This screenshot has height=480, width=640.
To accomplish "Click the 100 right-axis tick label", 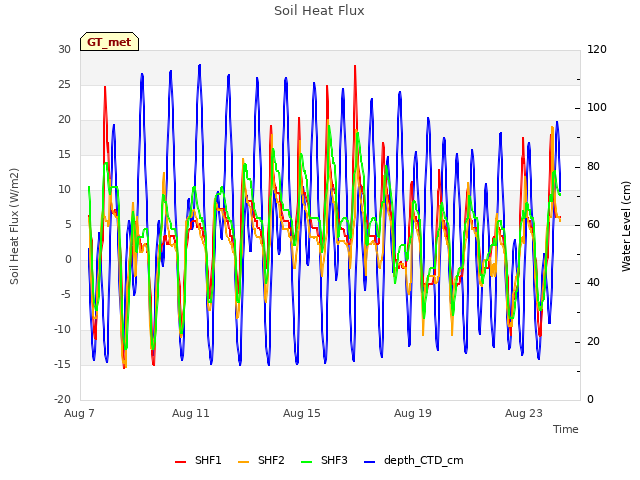I will point(597,108).
